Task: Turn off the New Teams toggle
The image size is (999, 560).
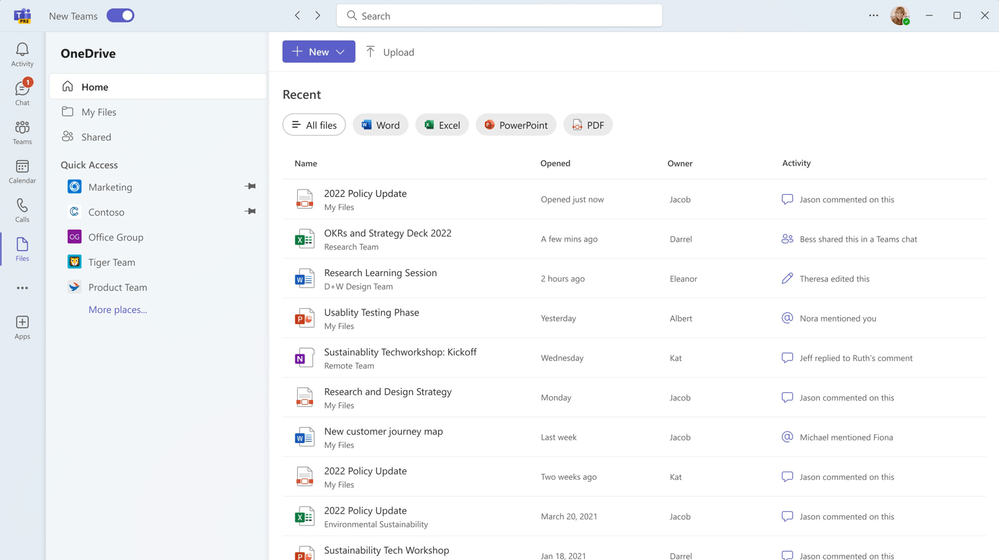Action: pos(120,16)
